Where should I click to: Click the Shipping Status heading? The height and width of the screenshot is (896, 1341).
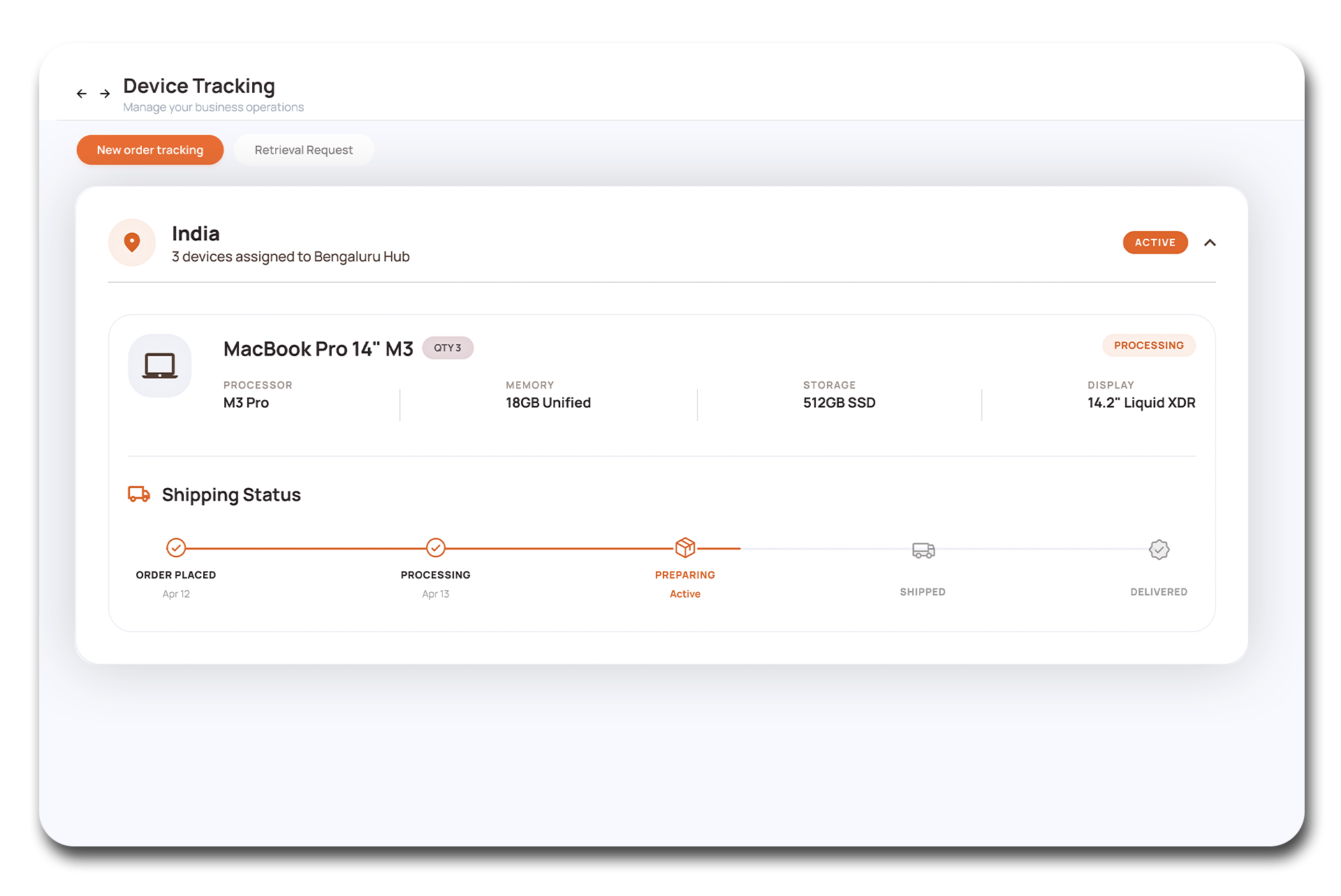[x=231, y=495]
